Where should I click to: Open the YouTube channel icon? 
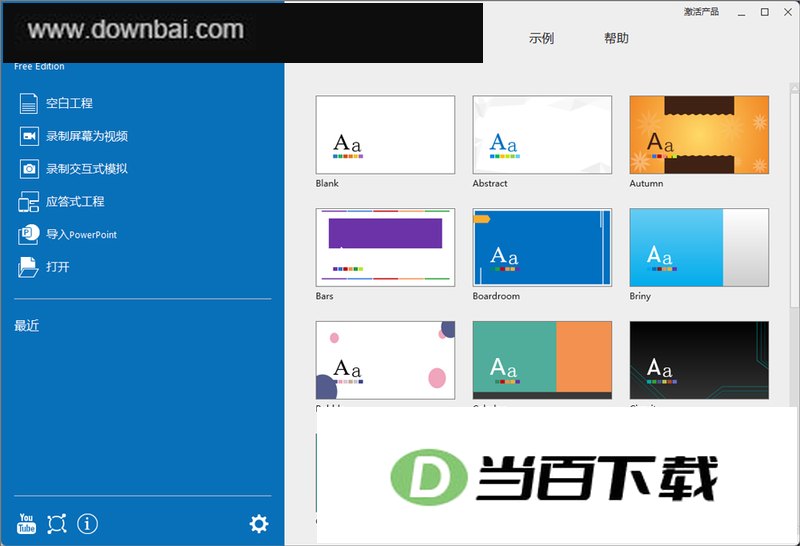point(27,524)
